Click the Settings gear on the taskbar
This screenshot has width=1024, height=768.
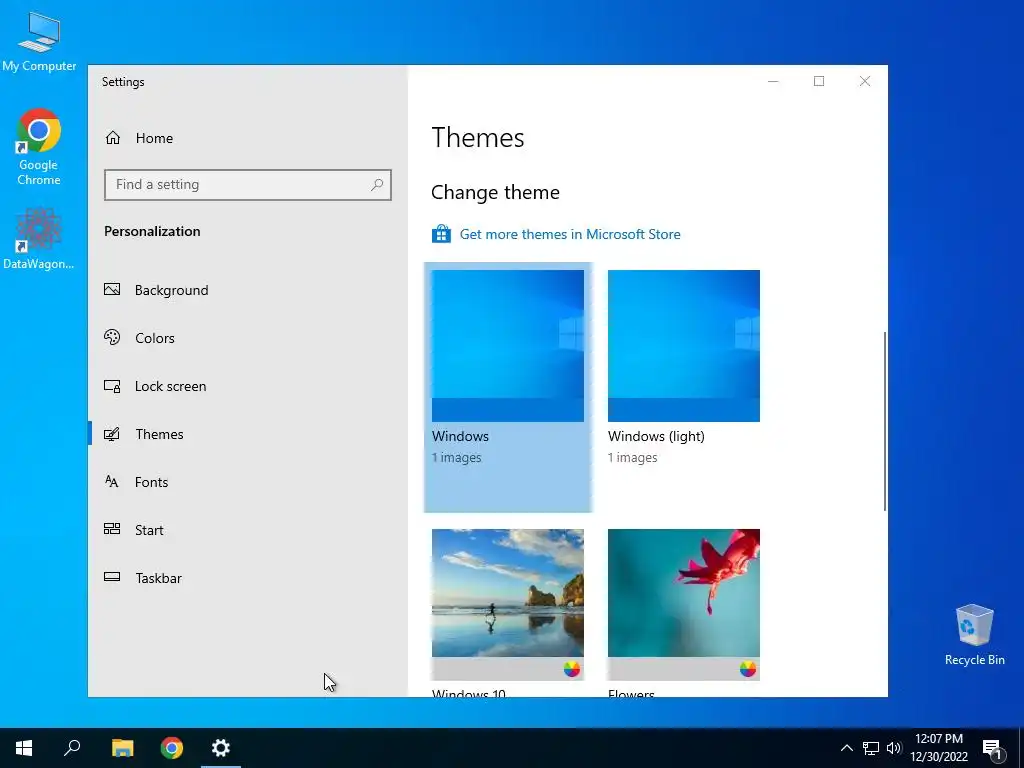pos(221,748)
